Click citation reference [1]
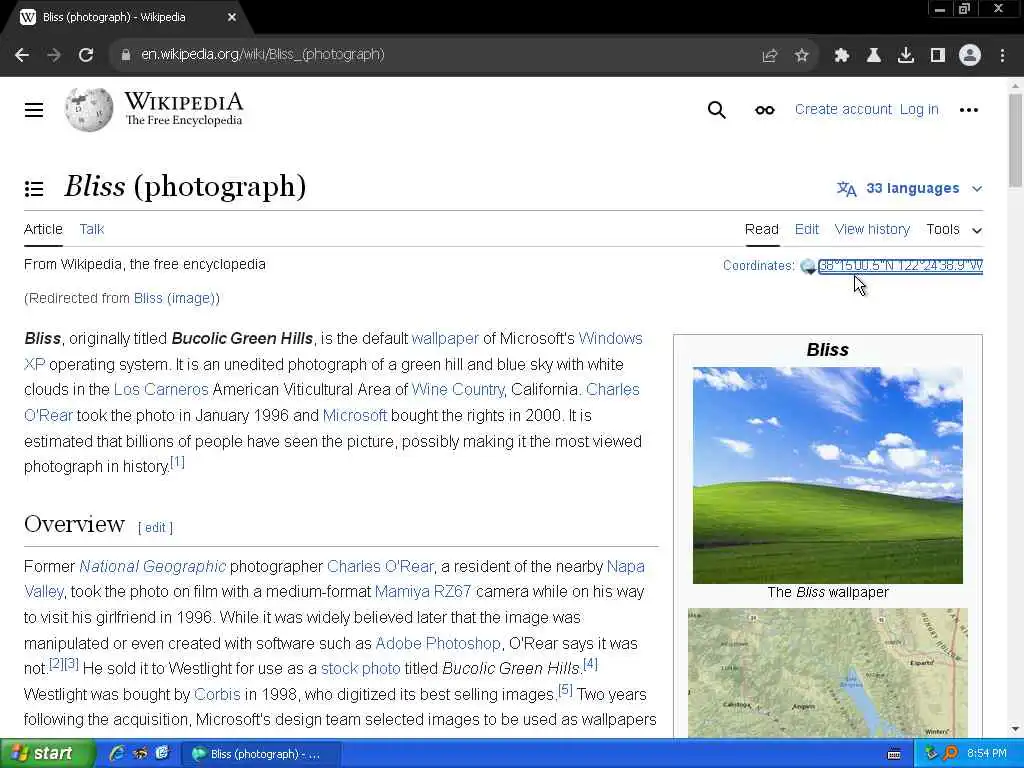 coord(178,462)
